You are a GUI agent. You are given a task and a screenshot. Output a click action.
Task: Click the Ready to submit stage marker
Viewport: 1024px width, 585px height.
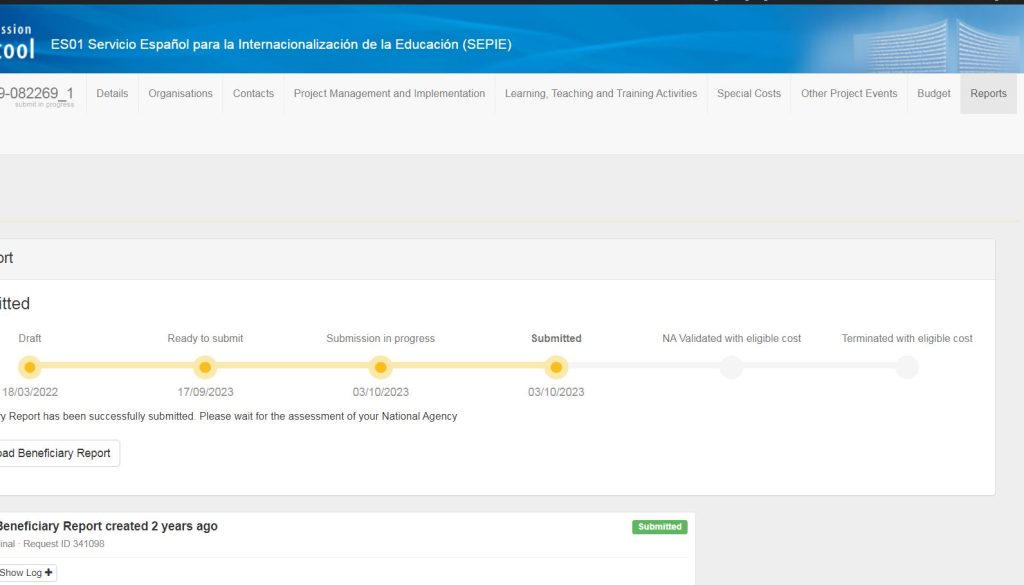coord(205,368)
